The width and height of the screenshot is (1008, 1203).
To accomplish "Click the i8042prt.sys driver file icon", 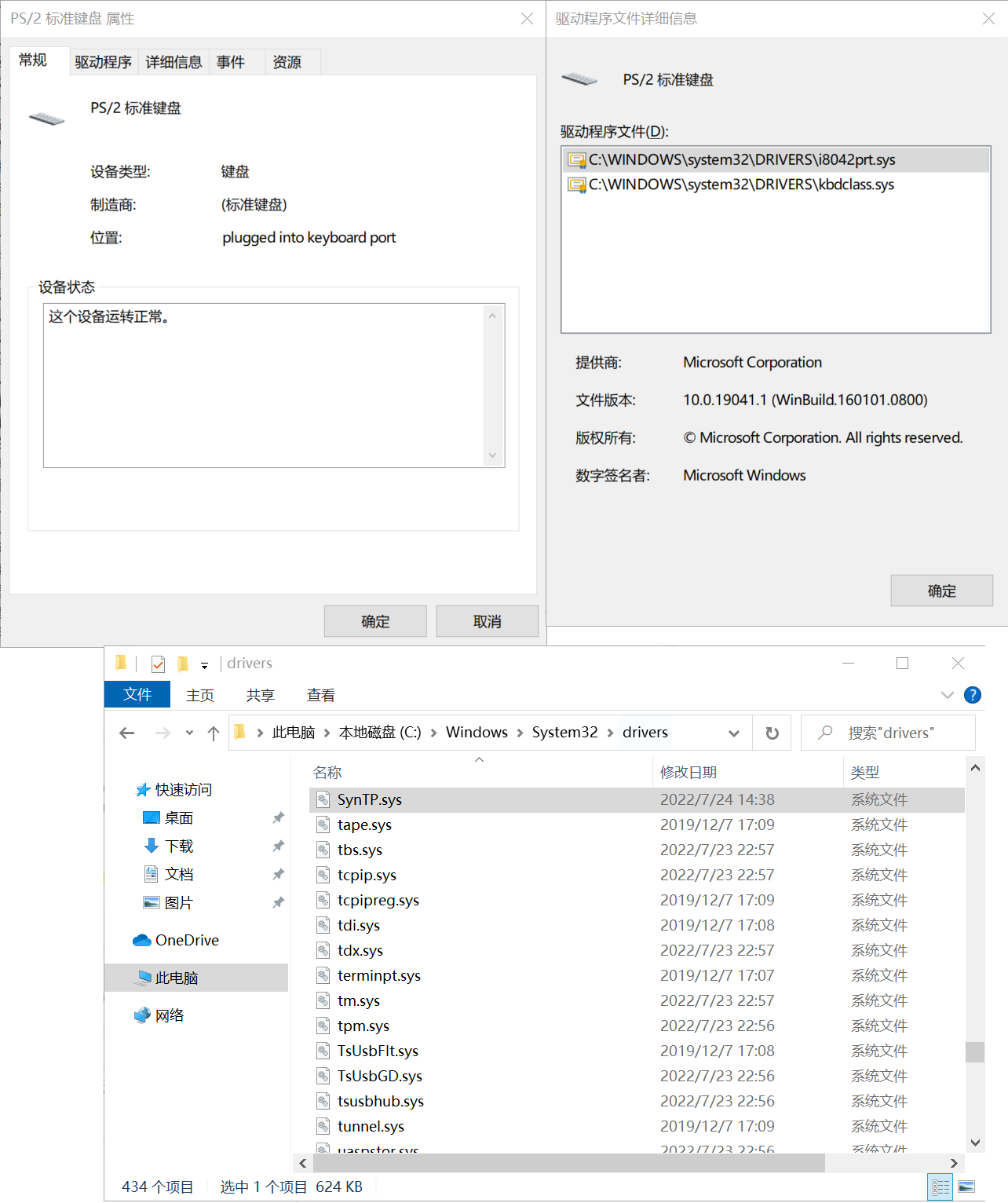I will pyautogui.click(x=577, y=160).
